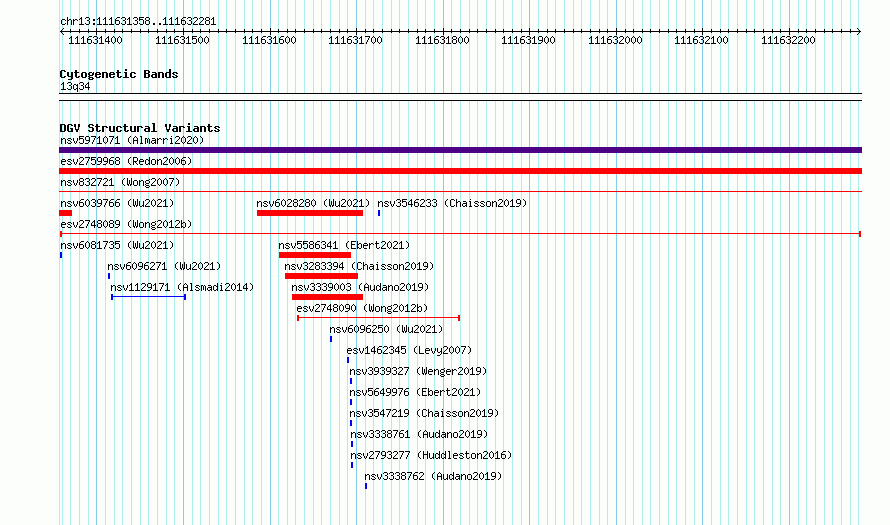Click the DGV Structural Variants track title

click(140, 128)
